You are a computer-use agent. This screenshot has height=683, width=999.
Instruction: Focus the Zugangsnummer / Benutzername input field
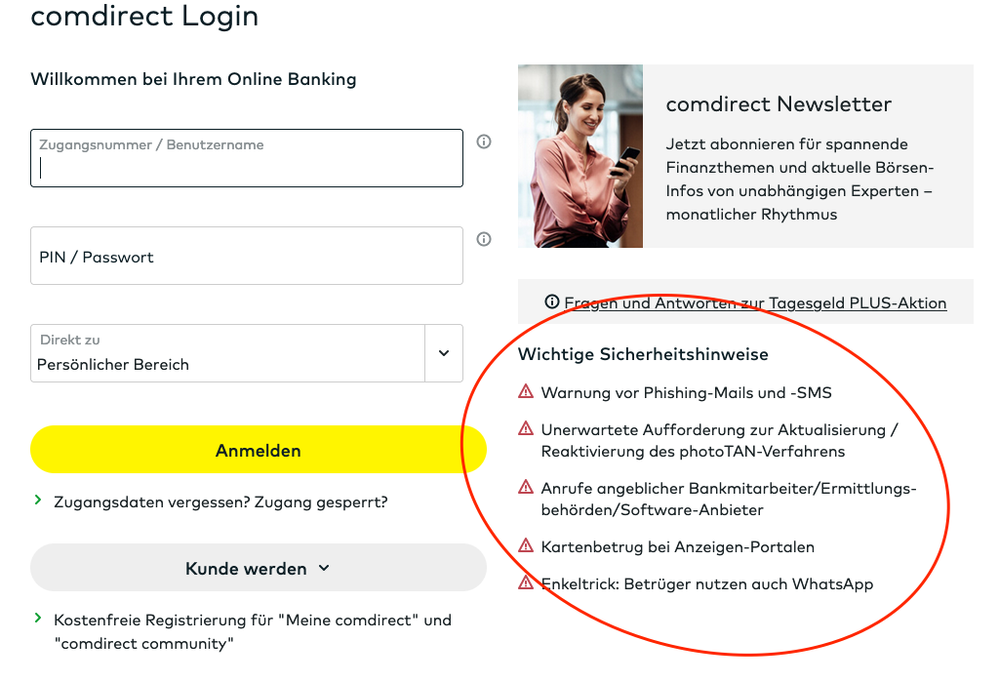247,158
